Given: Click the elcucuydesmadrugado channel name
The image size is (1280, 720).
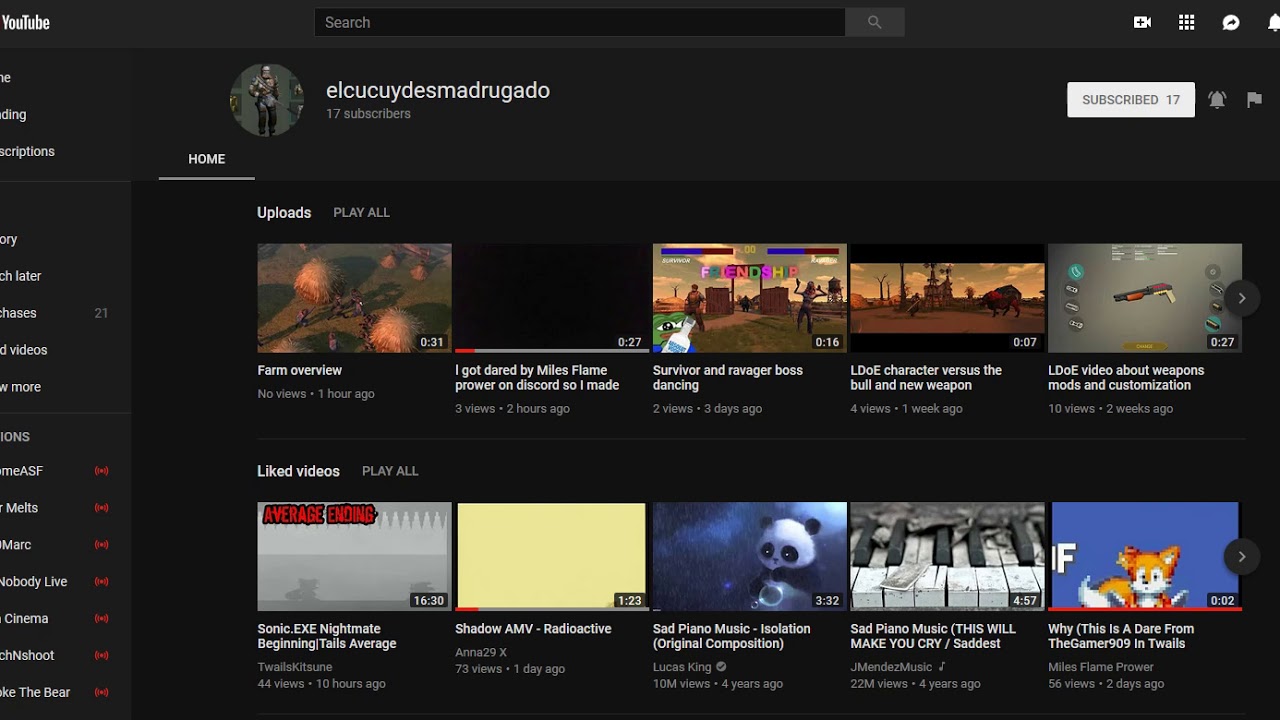Looking at the screenshot, I should click(x=438, y=90).
